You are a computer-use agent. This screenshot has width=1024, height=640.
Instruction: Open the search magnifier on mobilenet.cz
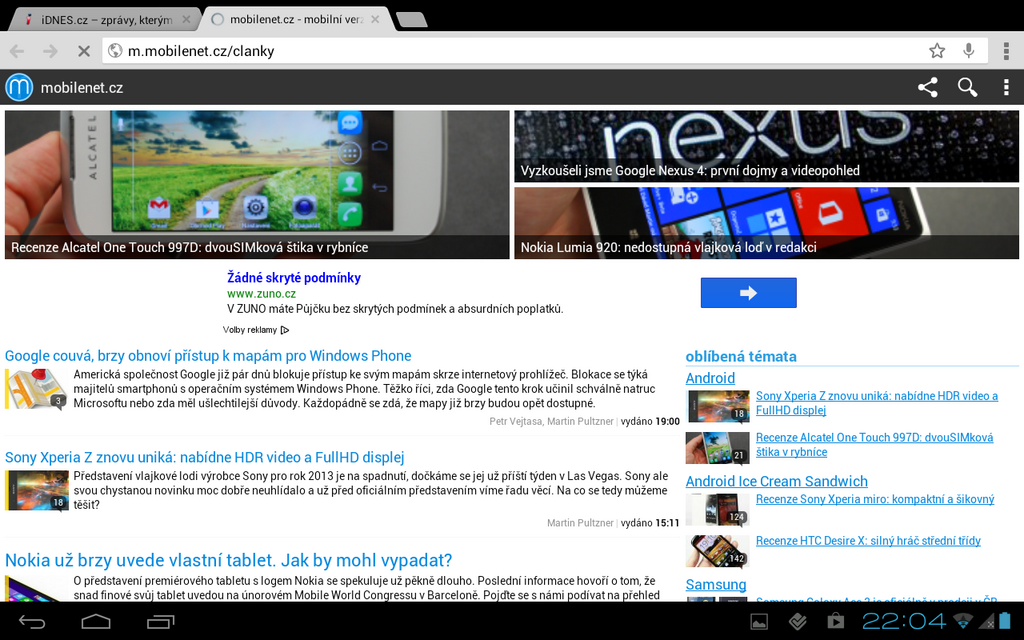pos(967,87)
